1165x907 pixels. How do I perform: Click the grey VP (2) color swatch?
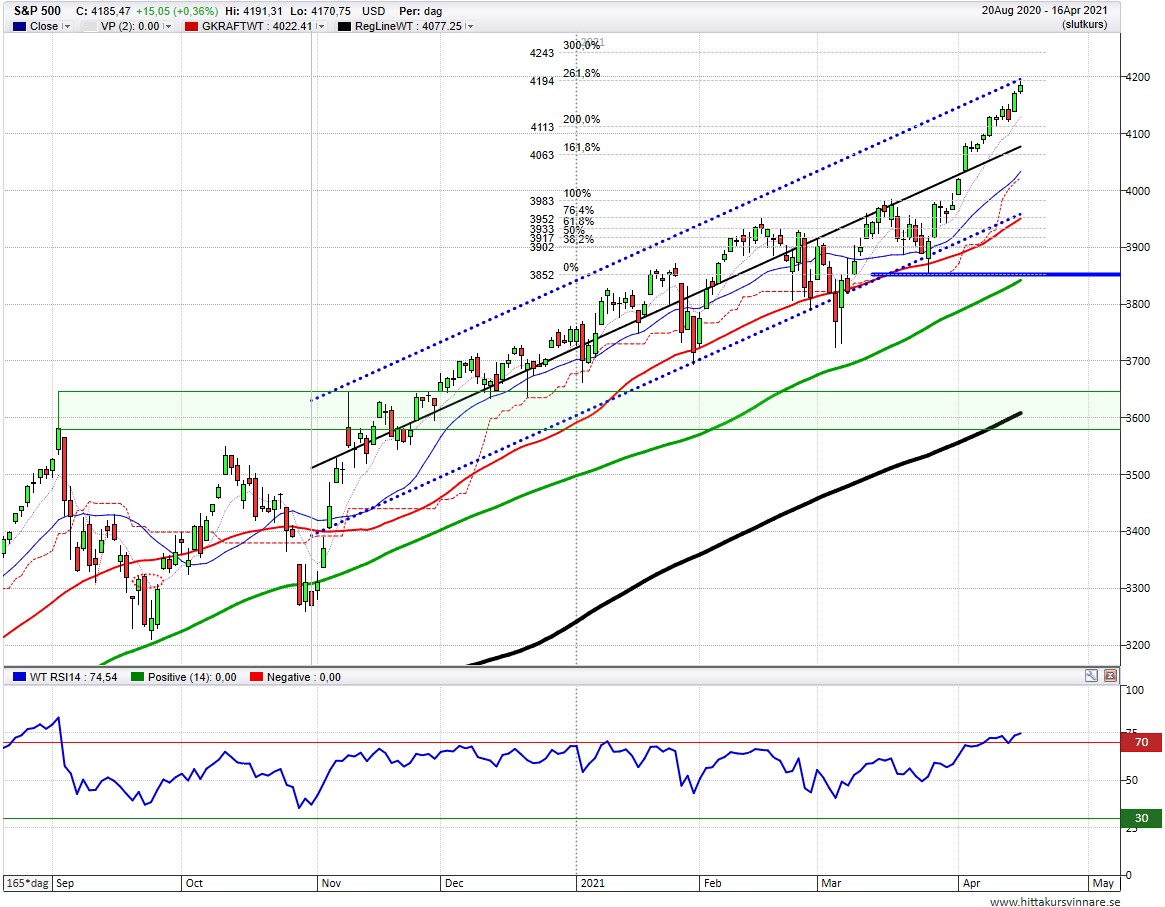90,26
